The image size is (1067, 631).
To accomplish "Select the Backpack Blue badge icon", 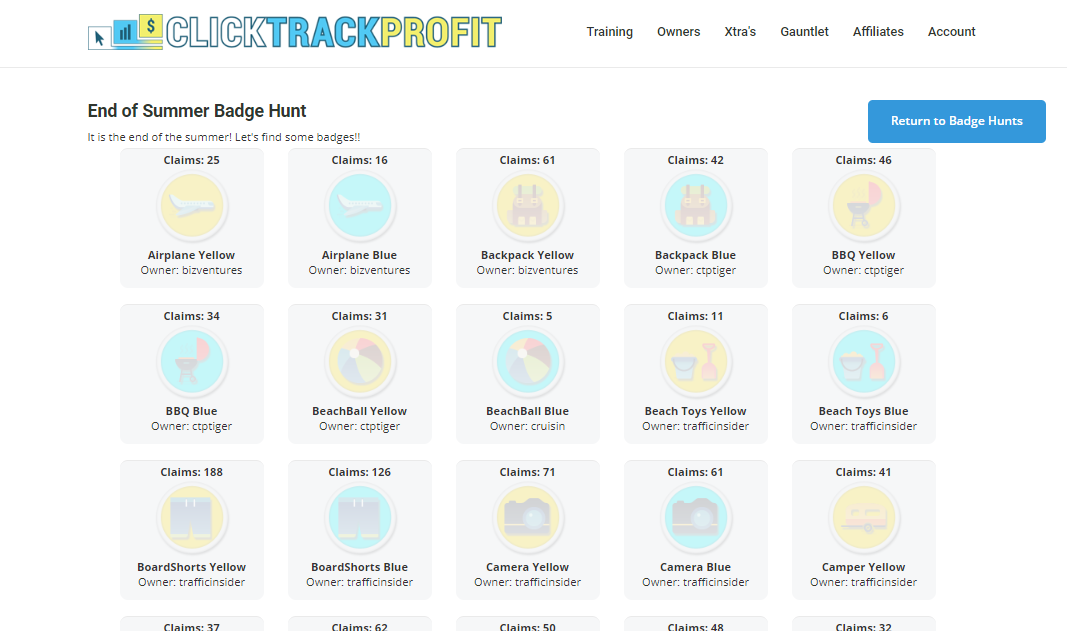I will click(695, 206).
